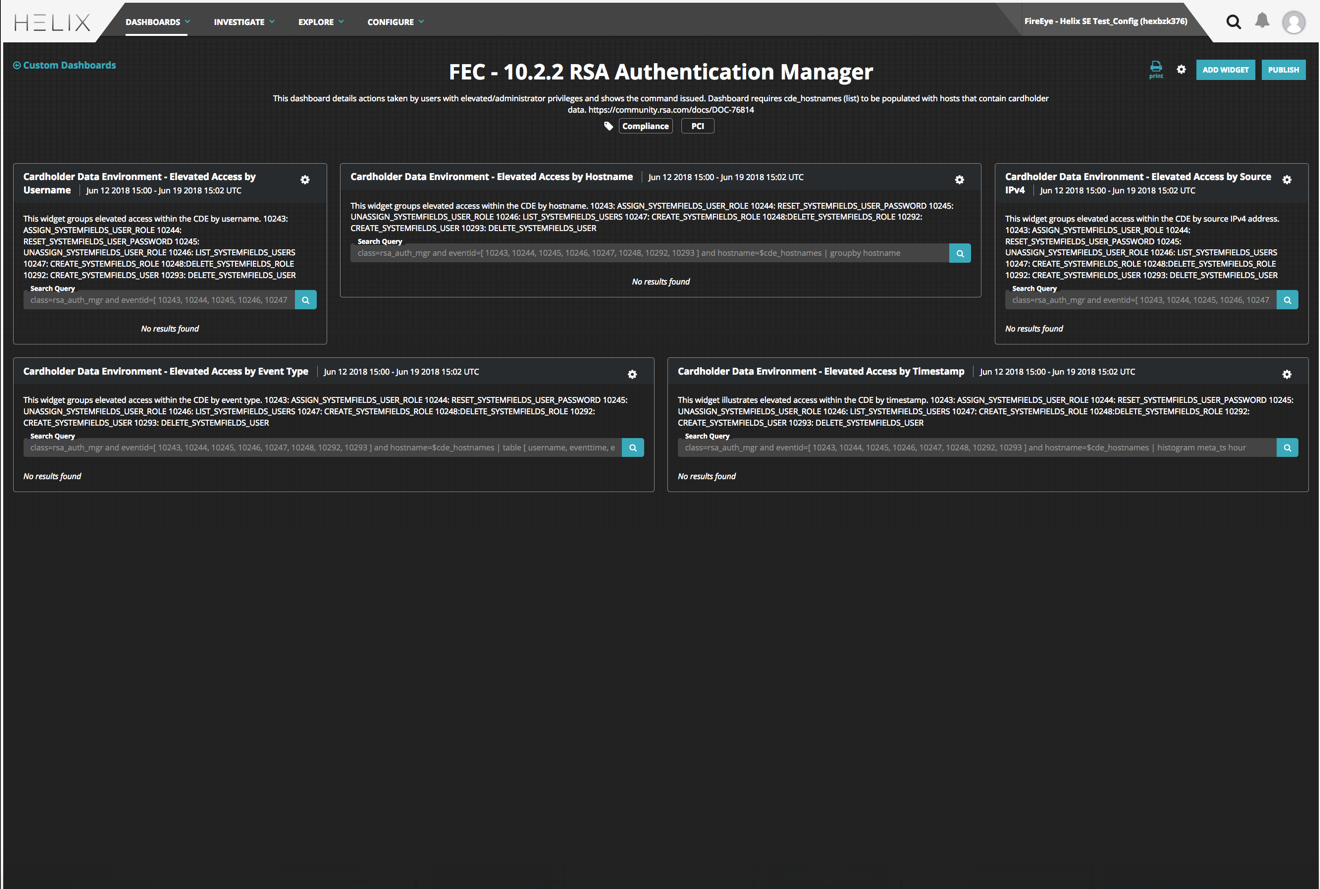The image size is (1320, 889).
Task: Run search in the Event Type widget
Action: (x=633, y=447)
